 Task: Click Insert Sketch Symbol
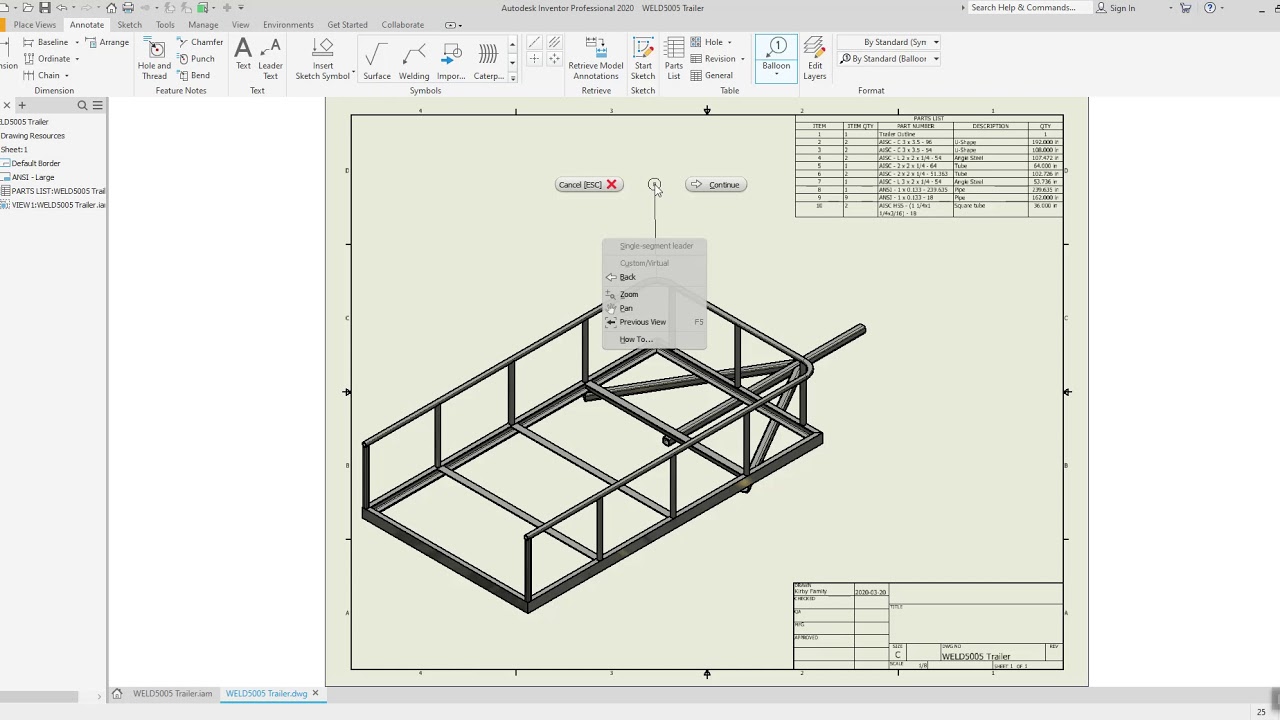322,59
